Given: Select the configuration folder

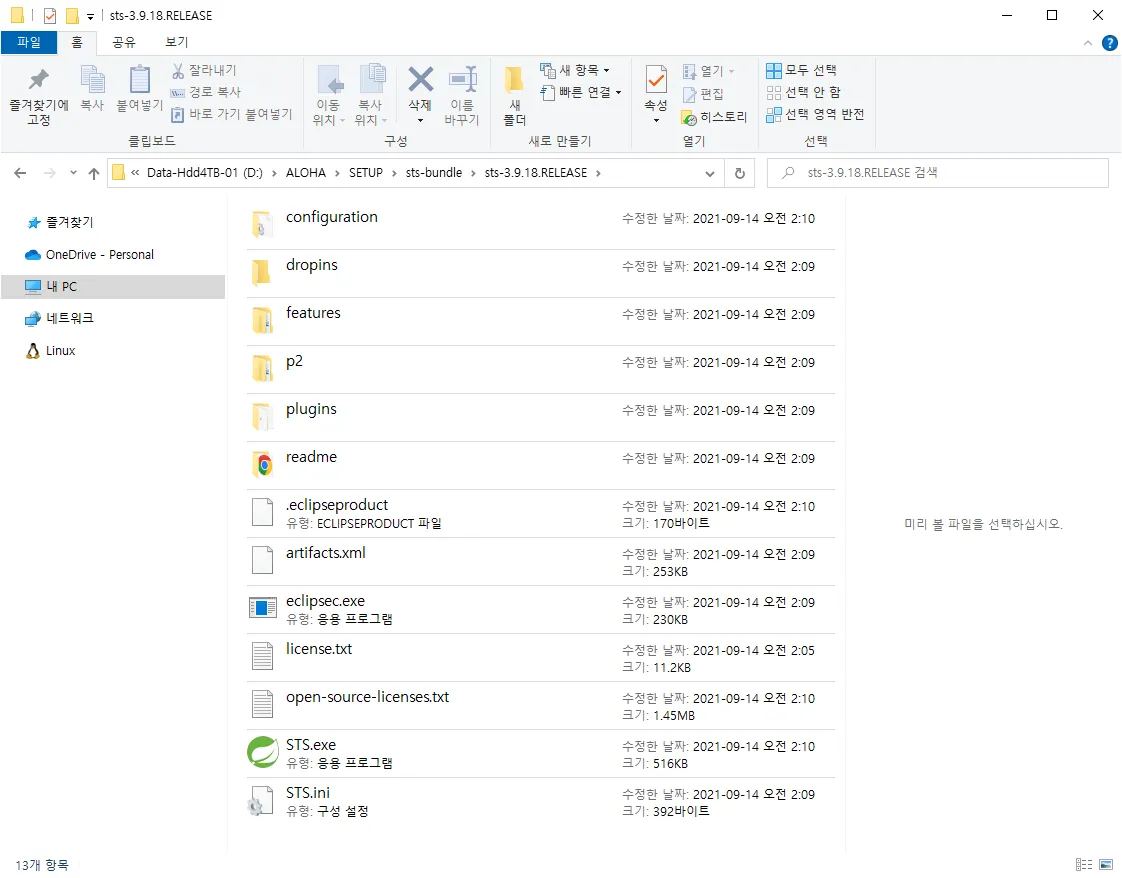Looking at the screenshot, I should point(540,225).
